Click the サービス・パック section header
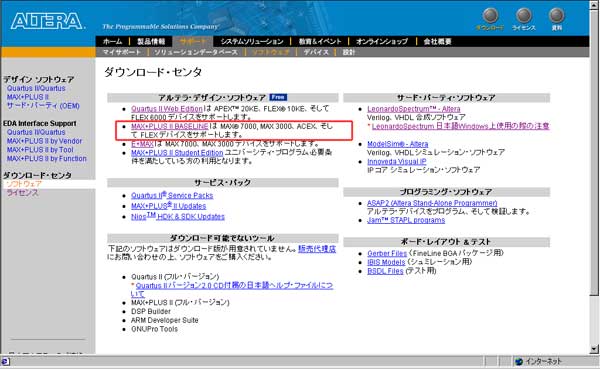This screenshot has width=600, height=369. click(x=223, y=183)
